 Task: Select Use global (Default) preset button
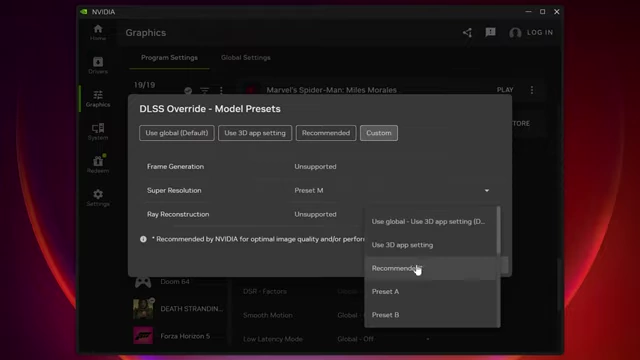177,133
